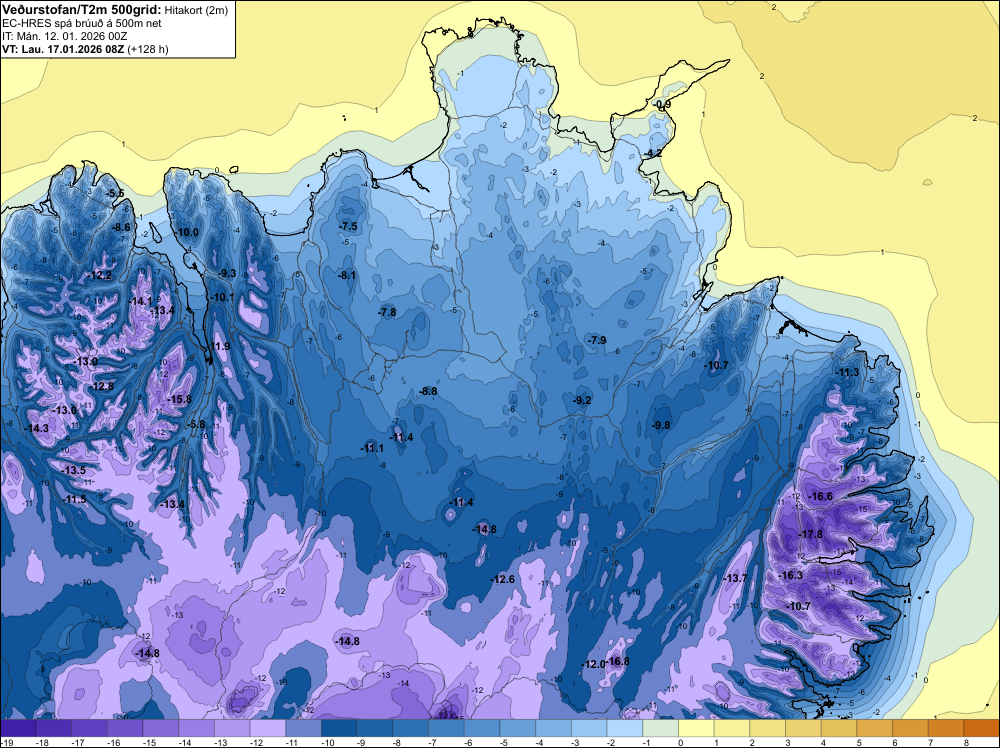
Task: Click the -8.8 temperature label
Action: coord(429,391)
